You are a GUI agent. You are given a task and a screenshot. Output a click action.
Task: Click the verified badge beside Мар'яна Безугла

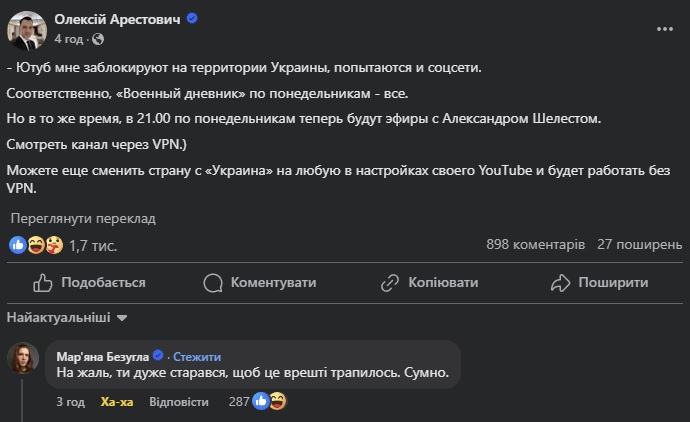[158, 355]
